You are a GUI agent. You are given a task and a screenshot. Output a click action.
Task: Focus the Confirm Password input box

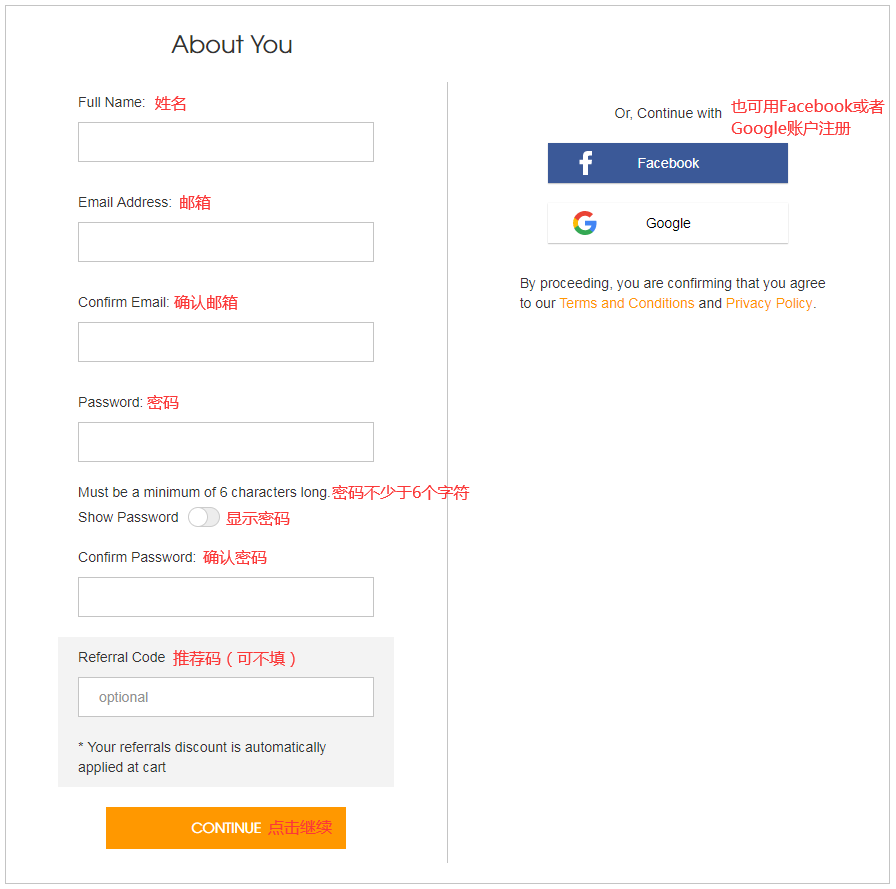(226, 597)
